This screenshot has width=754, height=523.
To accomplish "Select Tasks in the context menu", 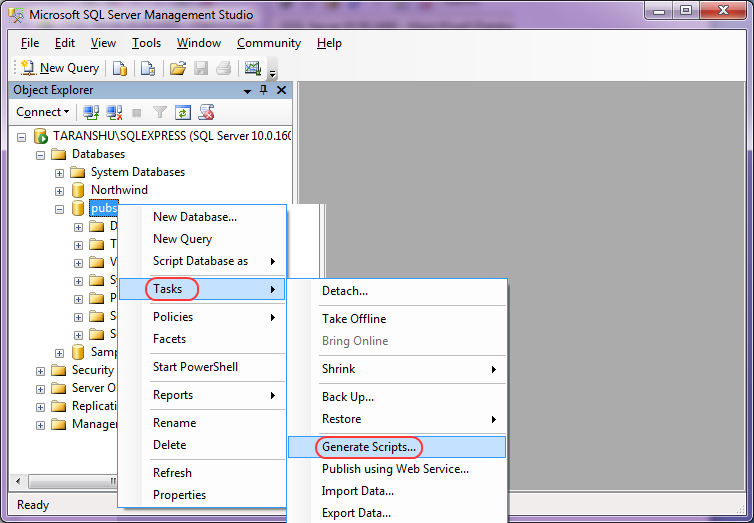I will click(x=202, y=289).
